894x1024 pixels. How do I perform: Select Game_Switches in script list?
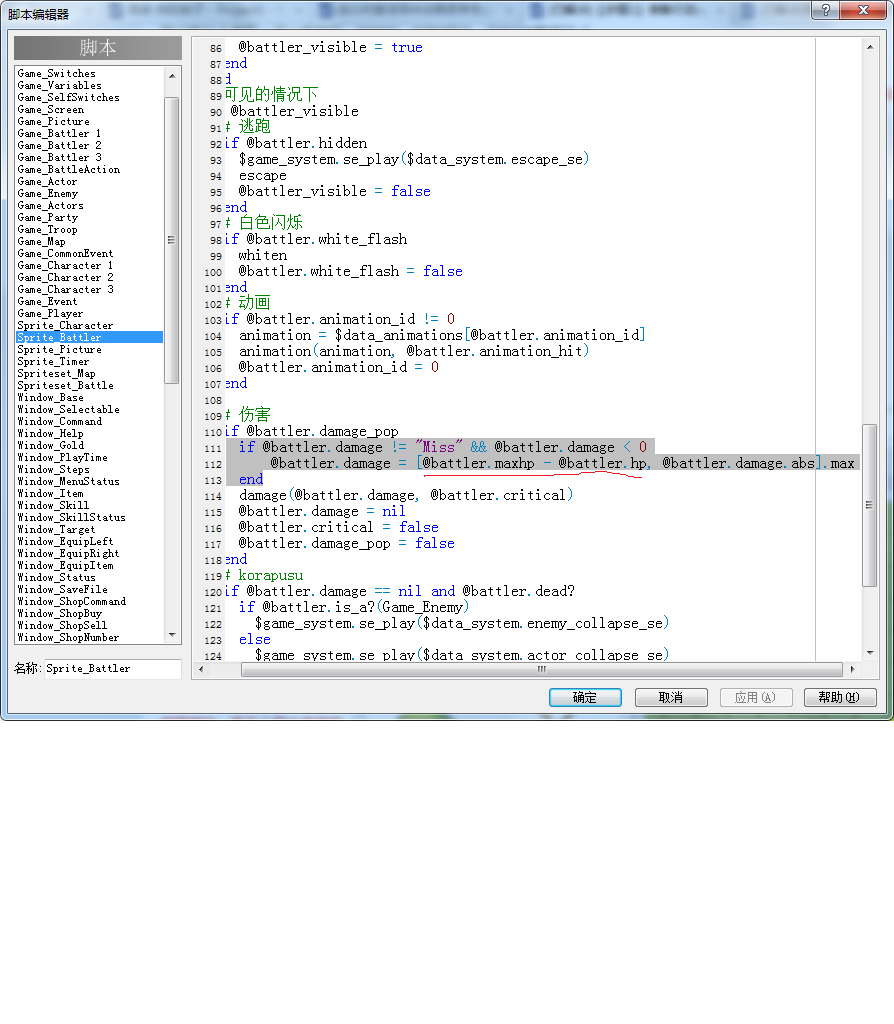pyautogui.click(x=57, y=74)
